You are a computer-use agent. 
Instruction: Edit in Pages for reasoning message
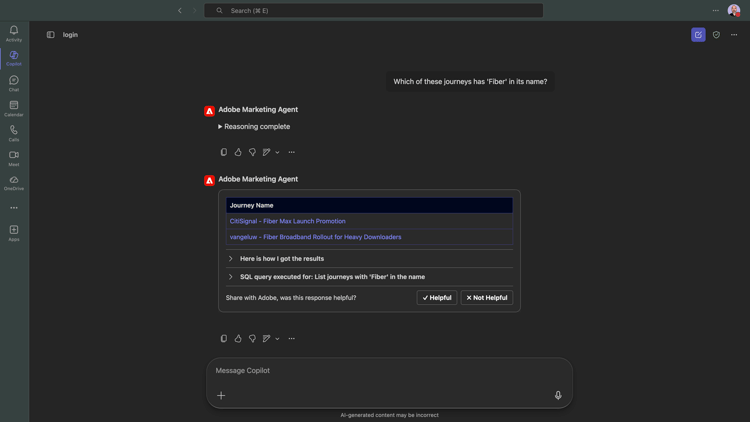266,152
